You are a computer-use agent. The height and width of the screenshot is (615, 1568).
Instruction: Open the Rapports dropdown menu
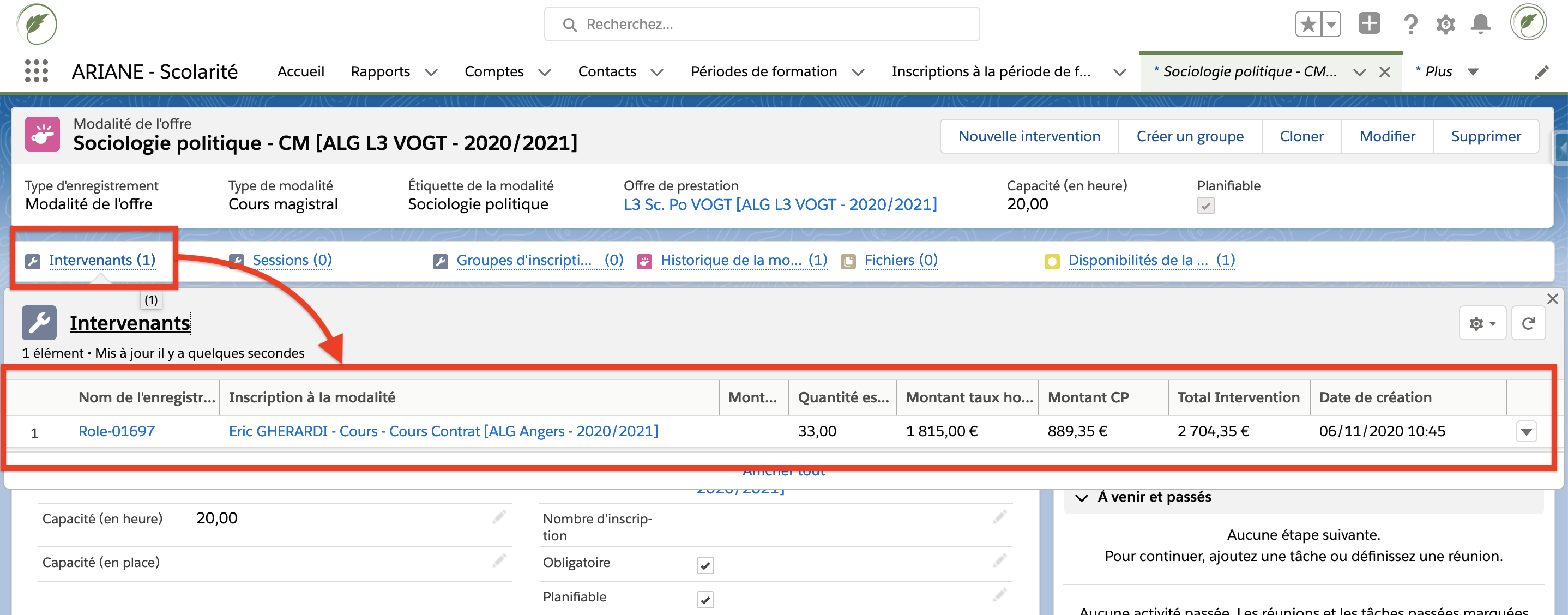[432, 72]
